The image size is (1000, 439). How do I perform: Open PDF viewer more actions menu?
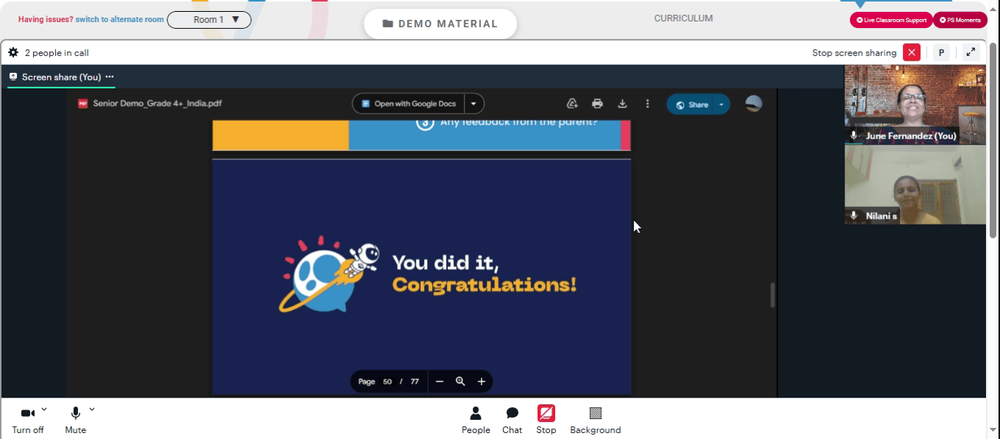(647, 103)
